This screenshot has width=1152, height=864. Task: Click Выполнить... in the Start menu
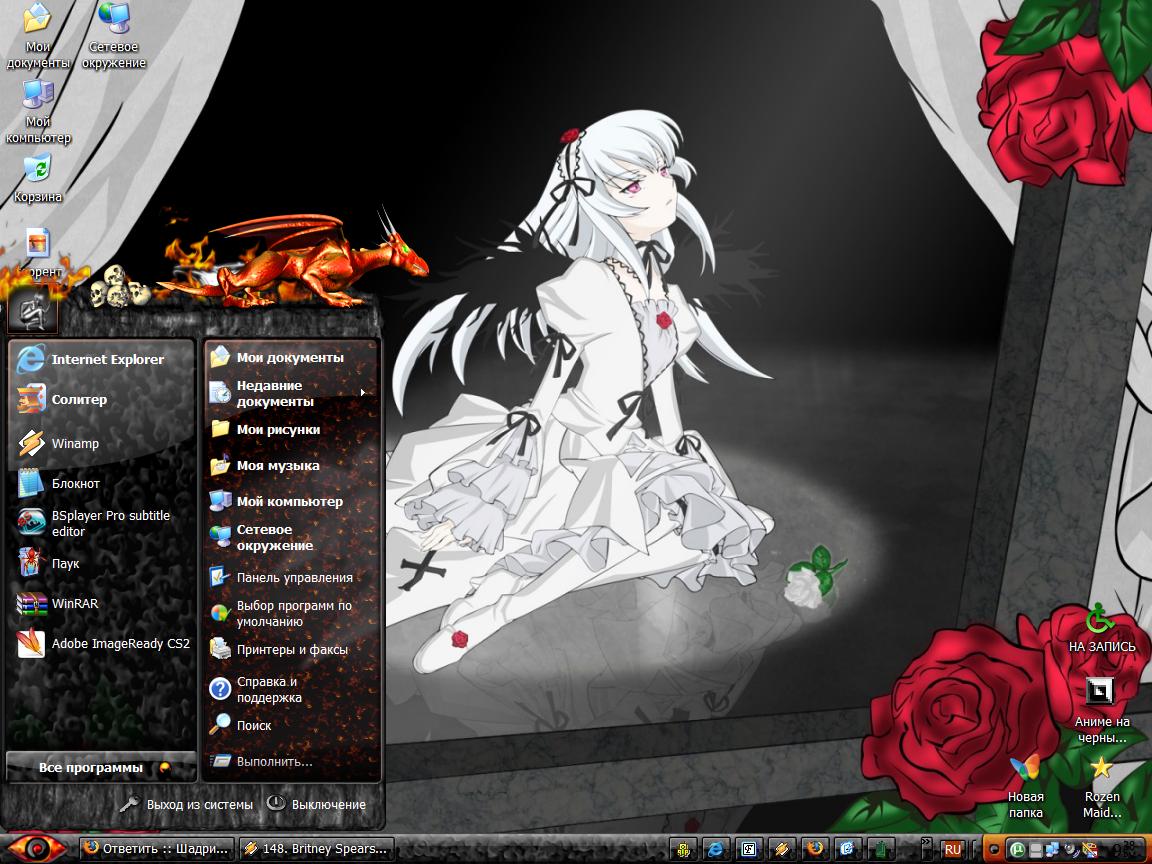click(x=292, y=762)
